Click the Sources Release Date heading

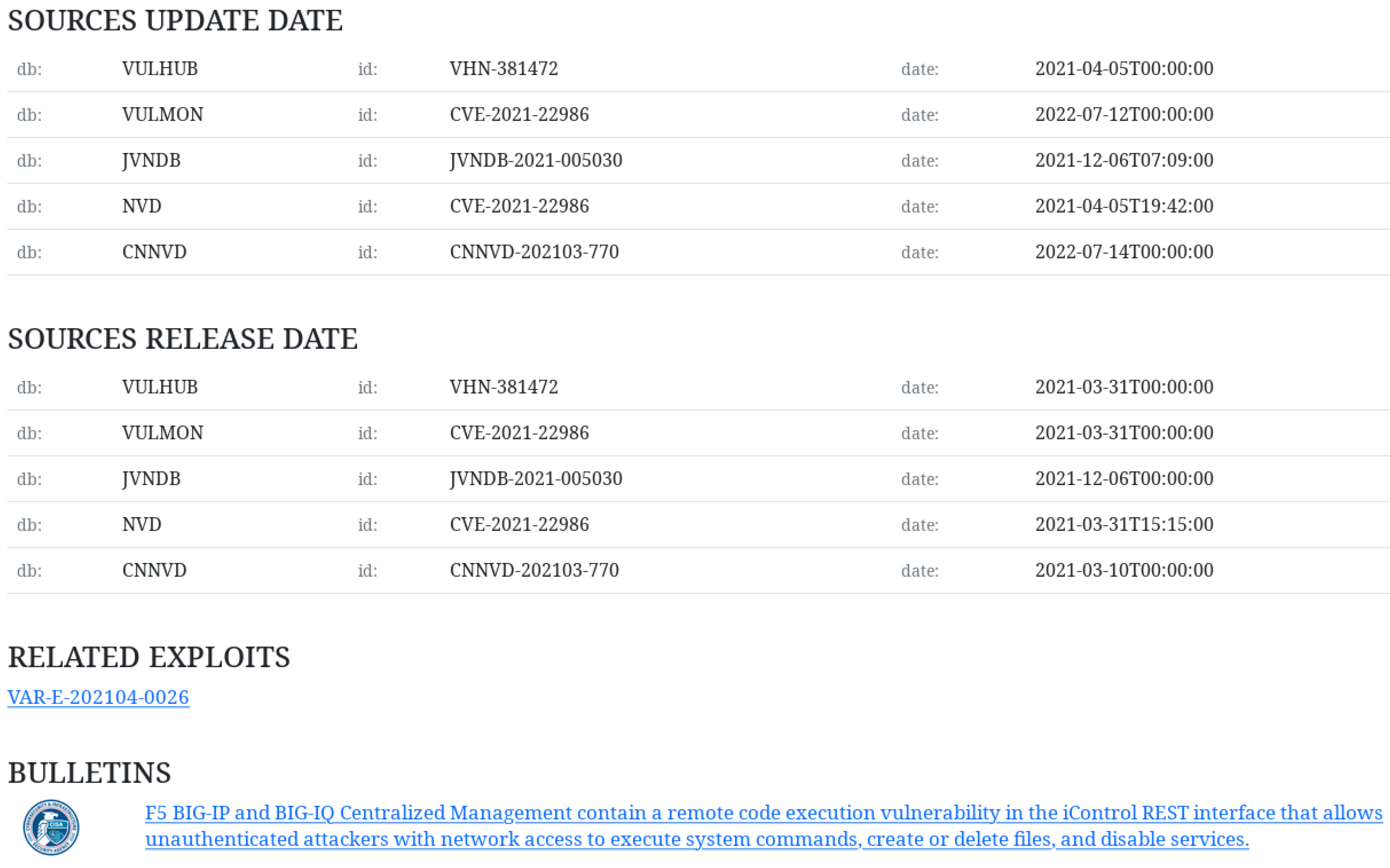(x=182, y=339)
